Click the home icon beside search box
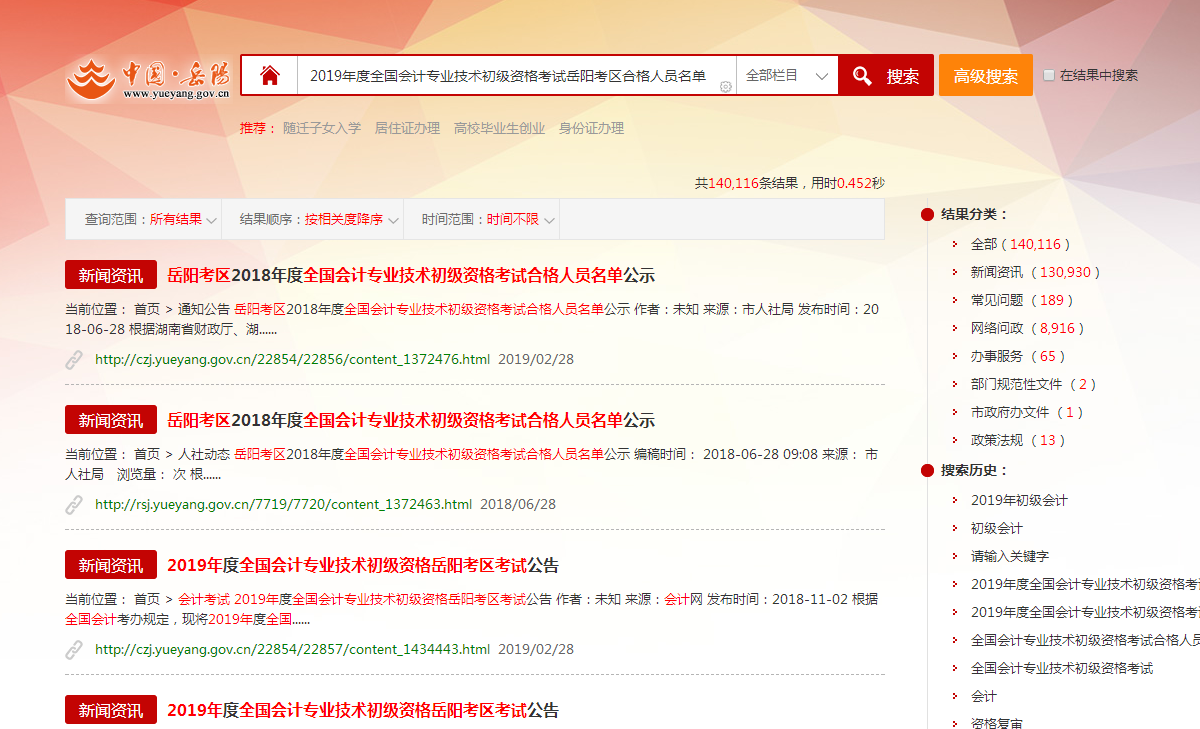 coord(269,76)
